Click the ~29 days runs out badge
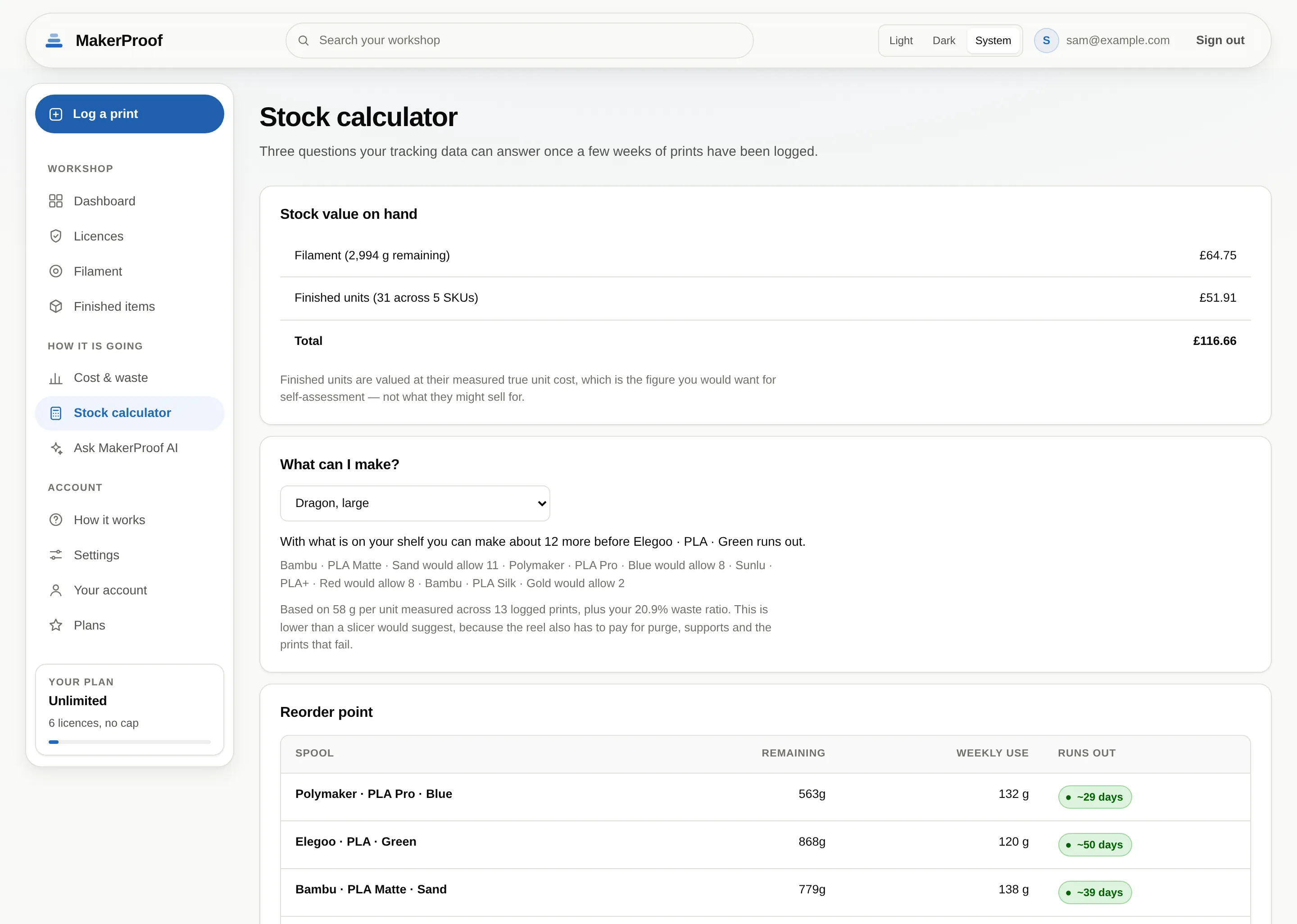Screen dimensions: 1297x924 1094,797
